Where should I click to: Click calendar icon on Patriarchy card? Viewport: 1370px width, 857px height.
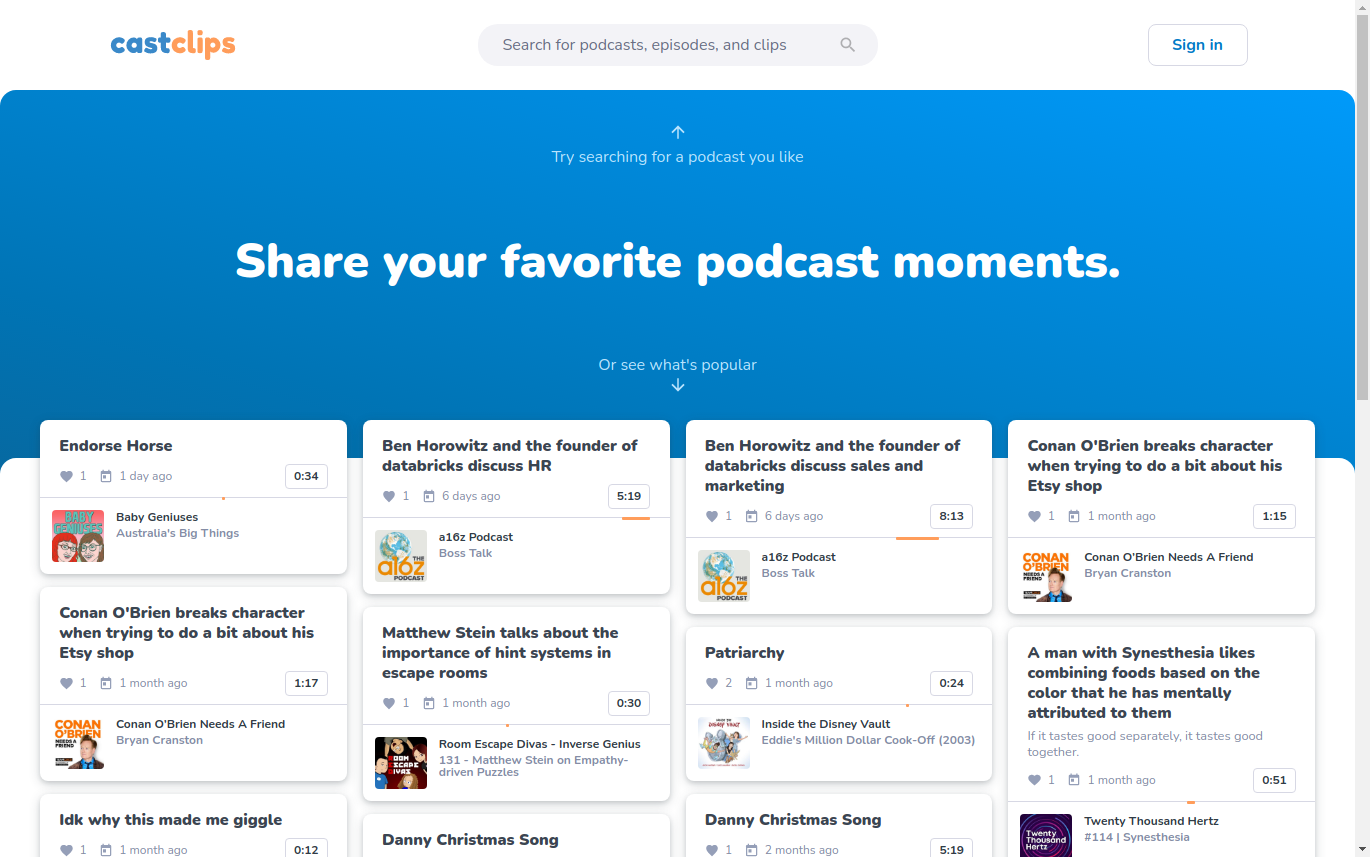(x=752, y=683)
